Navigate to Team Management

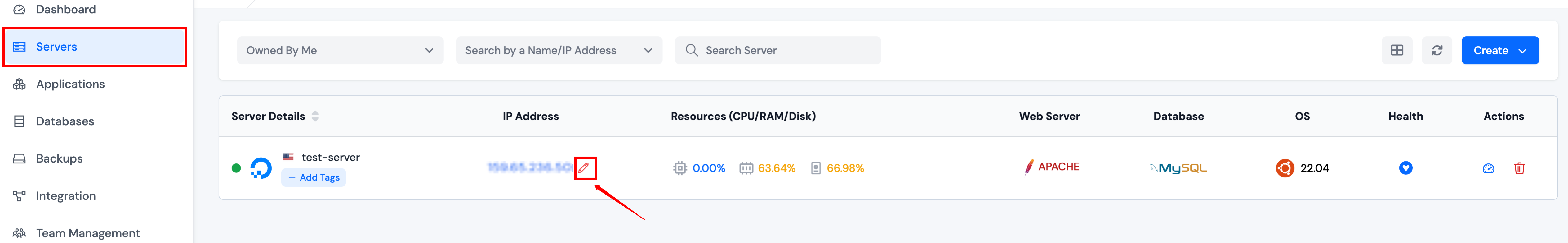(88, 233)
